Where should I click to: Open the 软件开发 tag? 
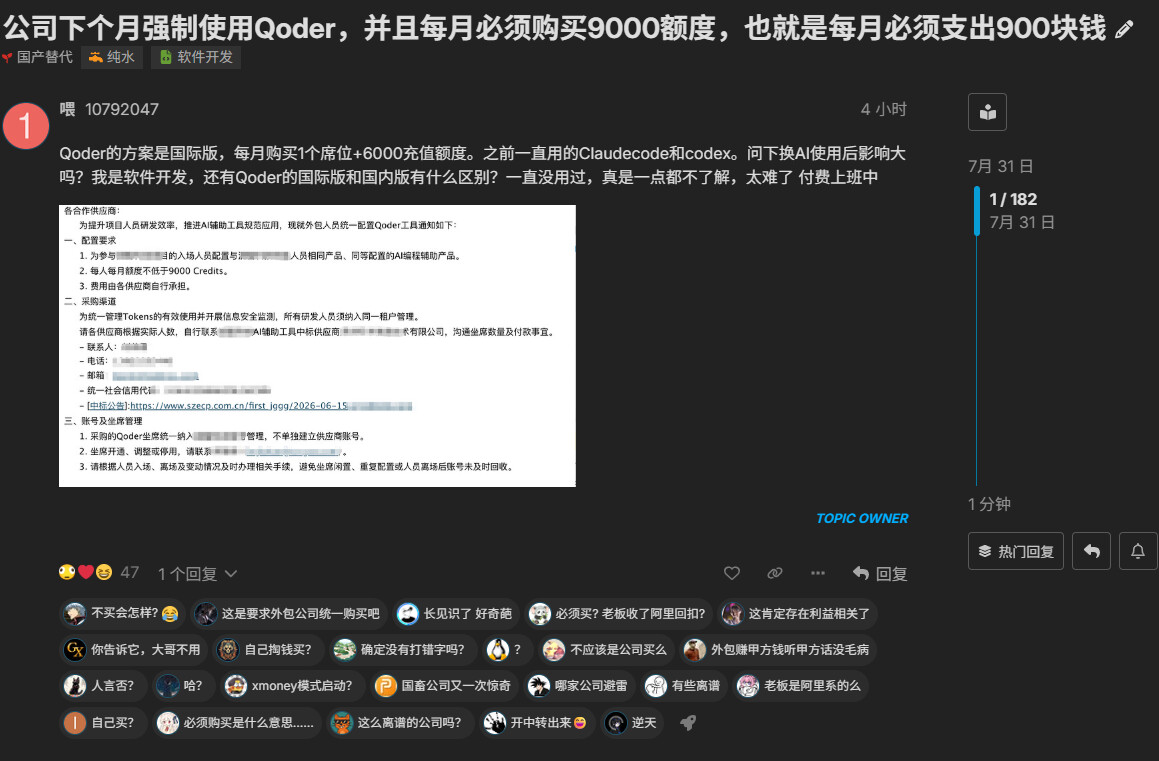(196, 57)
